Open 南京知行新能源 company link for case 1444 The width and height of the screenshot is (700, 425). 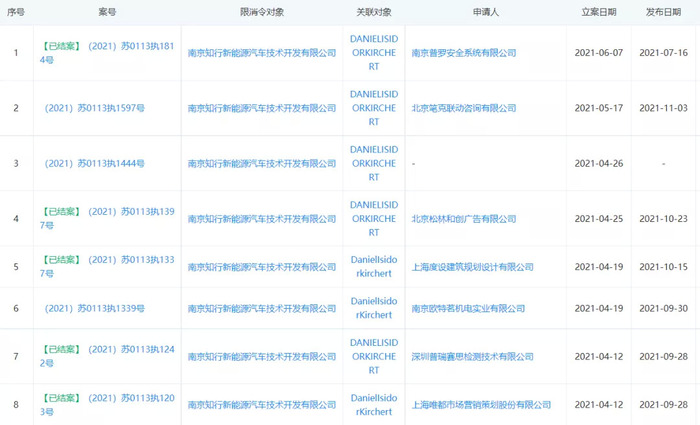262,163
